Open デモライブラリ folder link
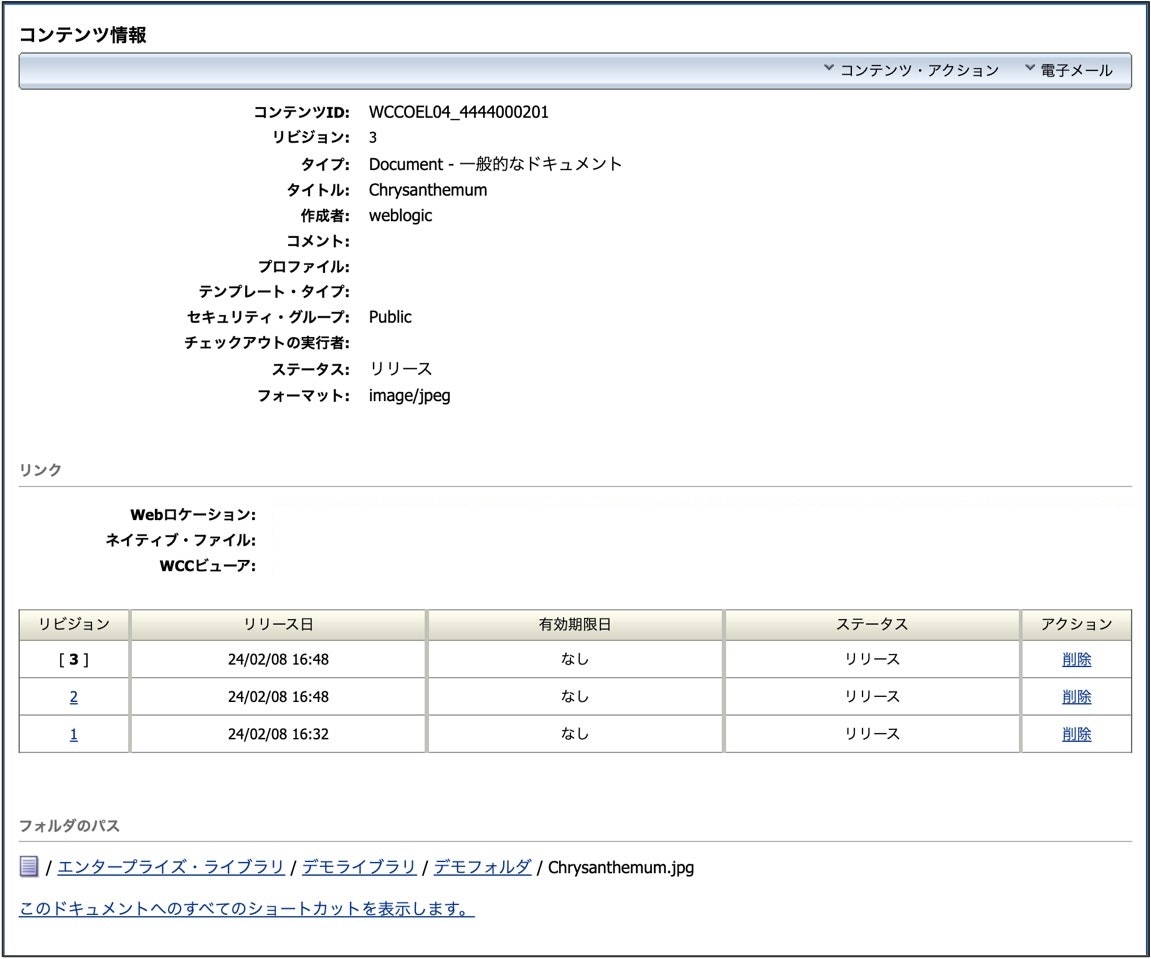1151x959 pixels. click(359, 867)
